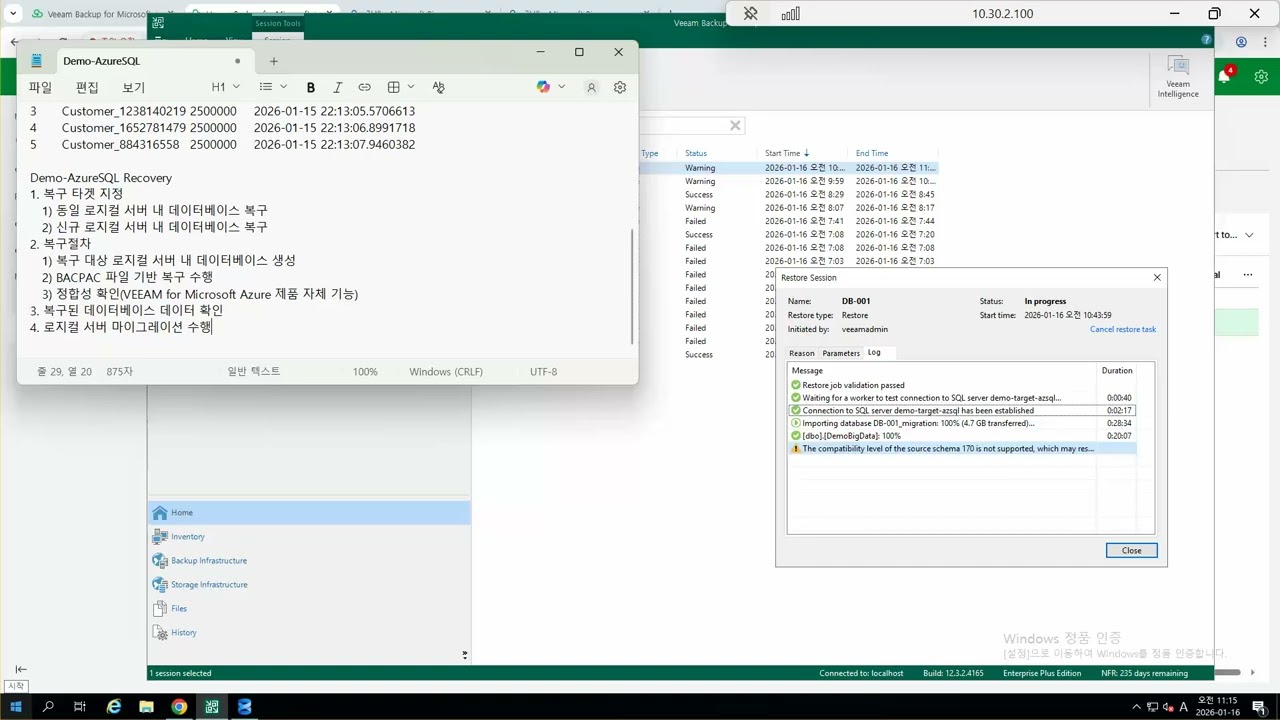Image resolution: width=1280 pixels, height=720 pixels.
Task: Open Storage Infrastructure view
Action: (309, 585)
